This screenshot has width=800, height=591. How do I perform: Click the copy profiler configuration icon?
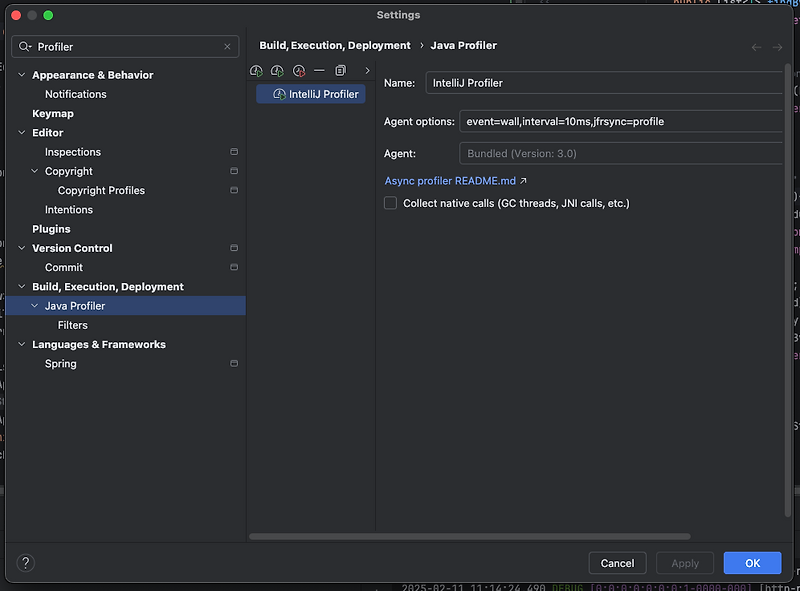pyautogui.click(x=341, y=71)
